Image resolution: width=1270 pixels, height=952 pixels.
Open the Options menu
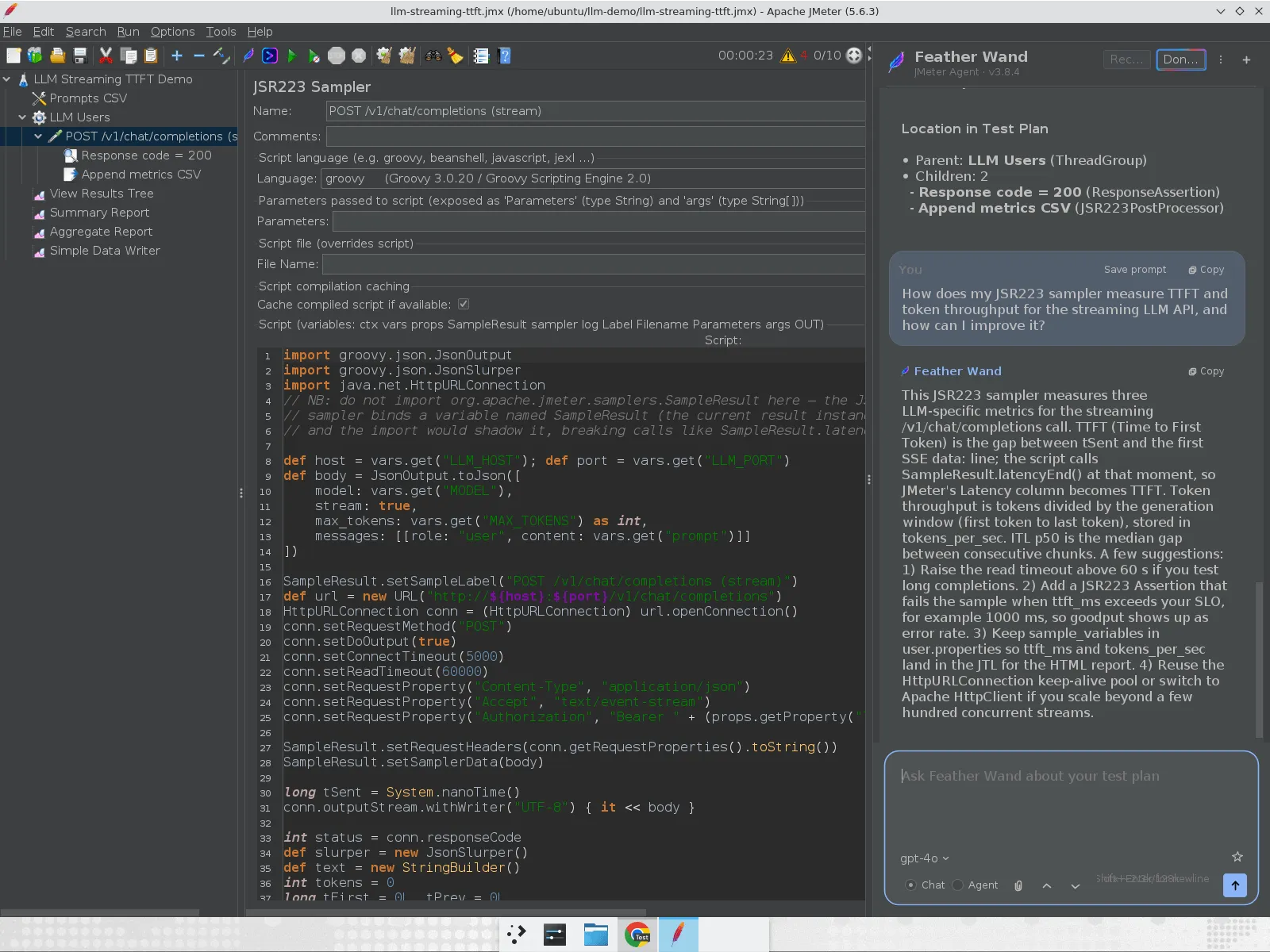point(172,32)
